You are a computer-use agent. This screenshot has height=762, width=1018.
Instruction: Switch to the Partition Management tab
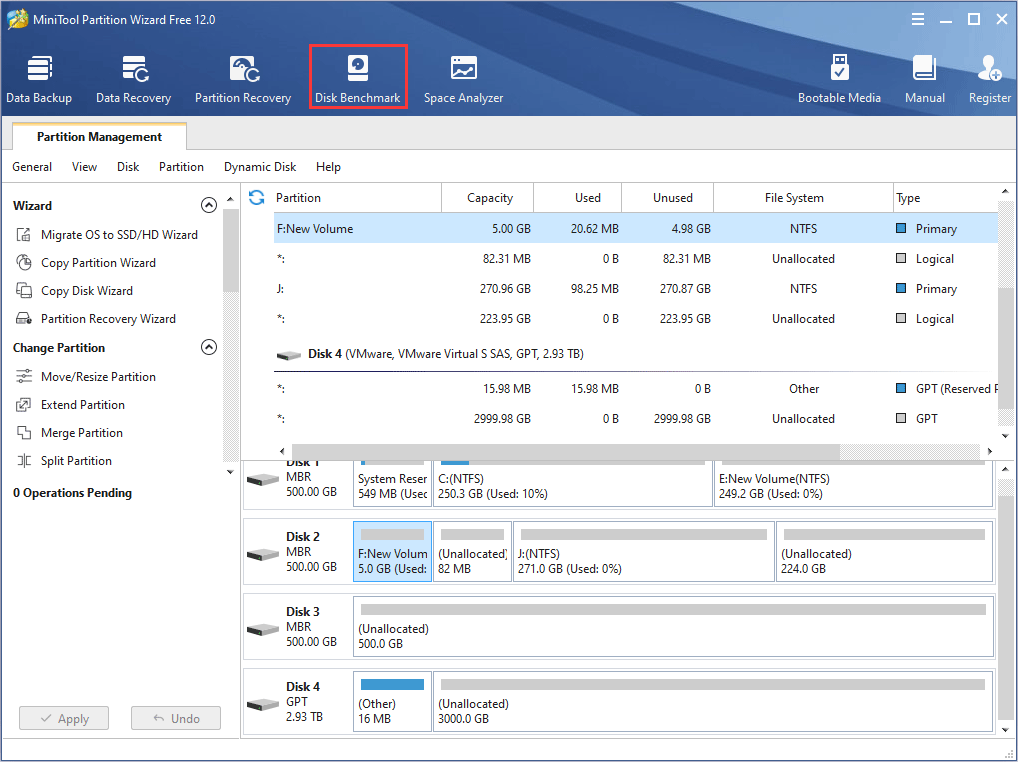point(97,136)
